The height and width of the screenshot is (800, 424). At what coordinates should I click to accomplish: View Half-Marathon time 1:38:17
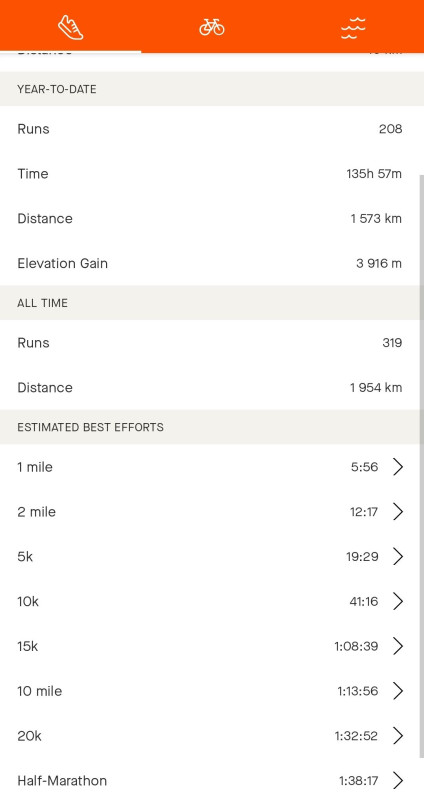(359, 781)
